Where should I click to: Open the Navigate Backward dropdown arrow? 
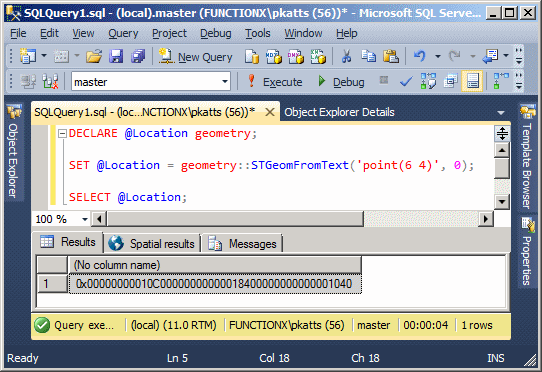(x=506, y=55)
